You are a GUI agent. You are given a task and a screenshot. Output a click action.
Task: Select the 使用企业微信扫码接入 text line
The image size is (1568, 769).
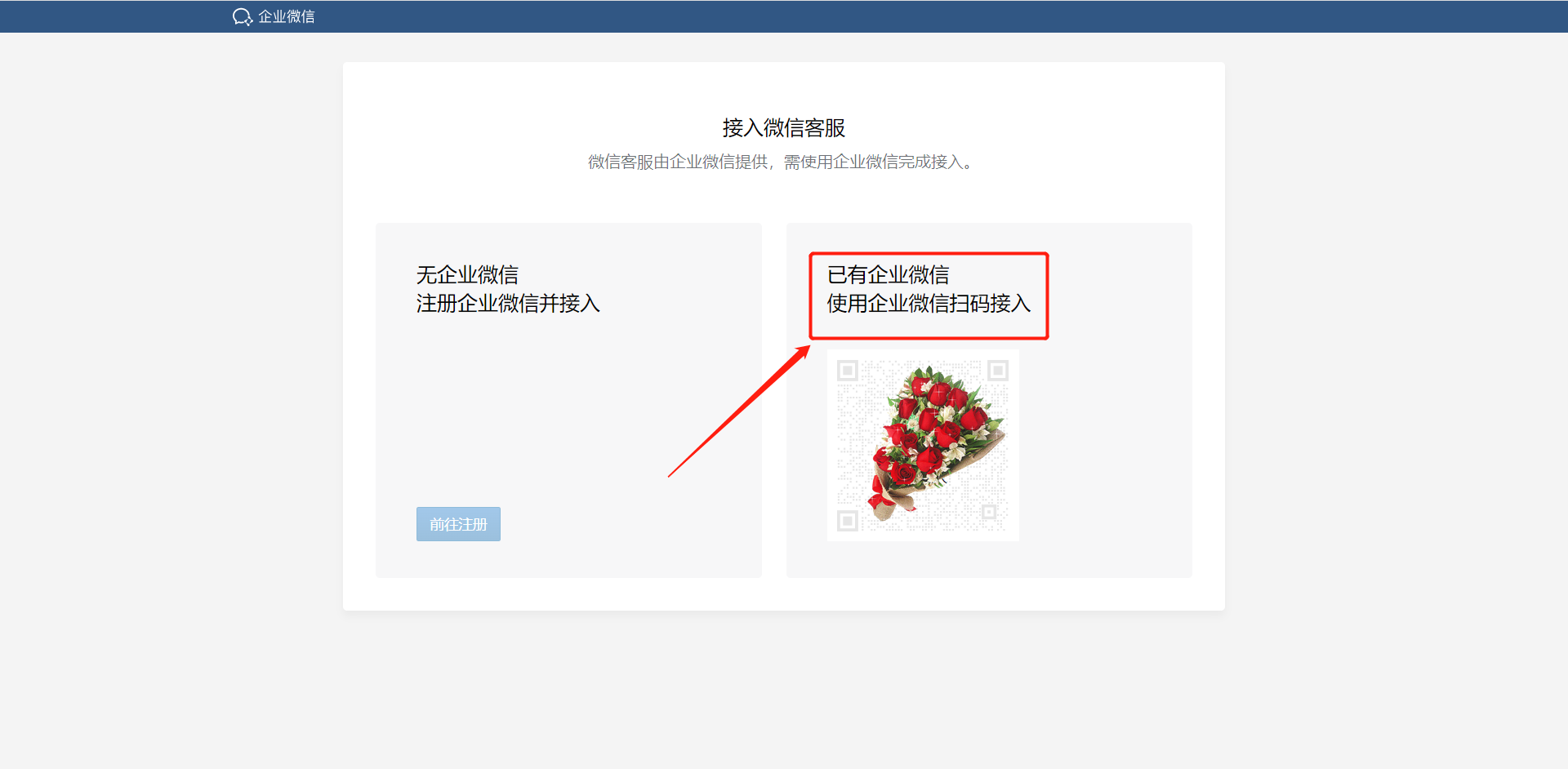tap(929, 304)
